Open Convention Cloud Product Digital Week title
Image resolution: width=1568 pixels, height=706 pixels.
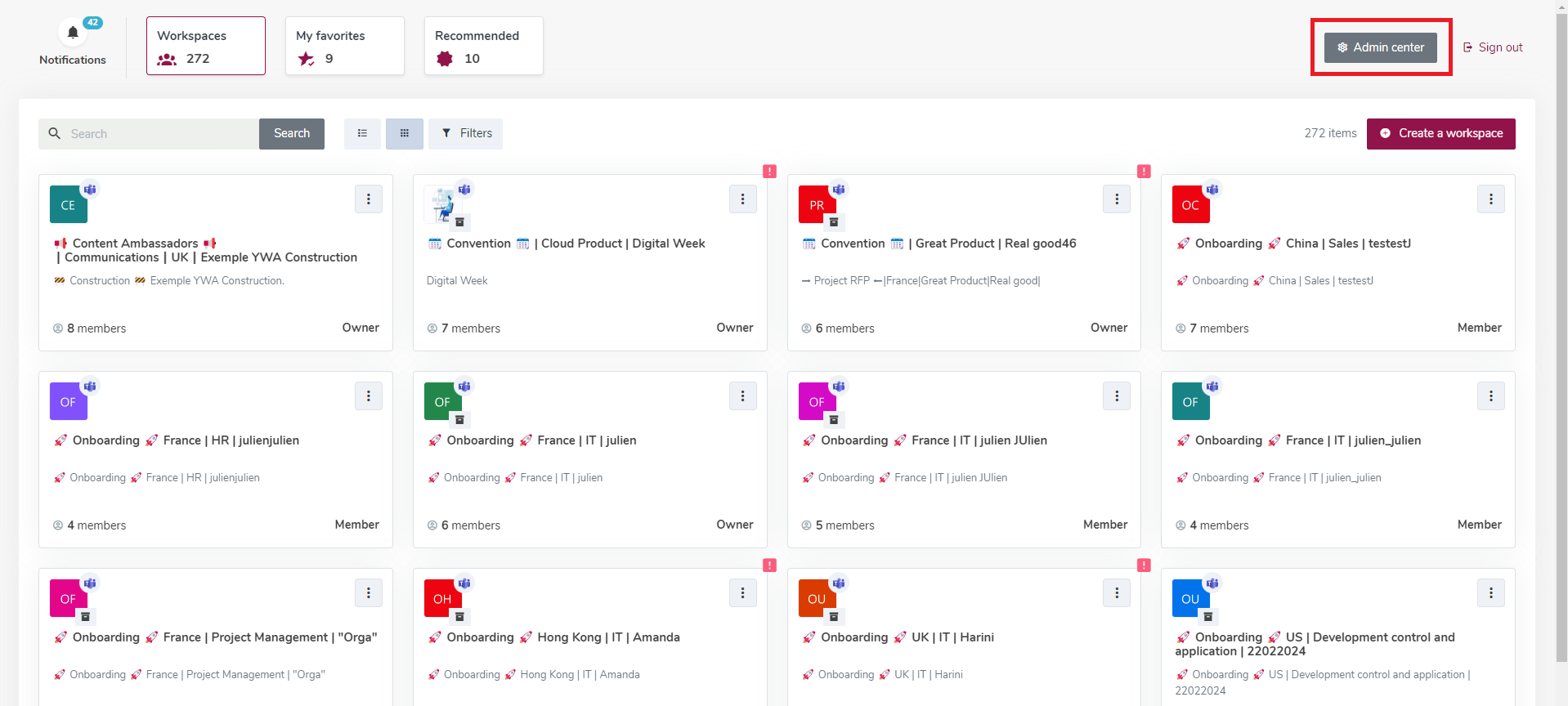pos(566,244)
